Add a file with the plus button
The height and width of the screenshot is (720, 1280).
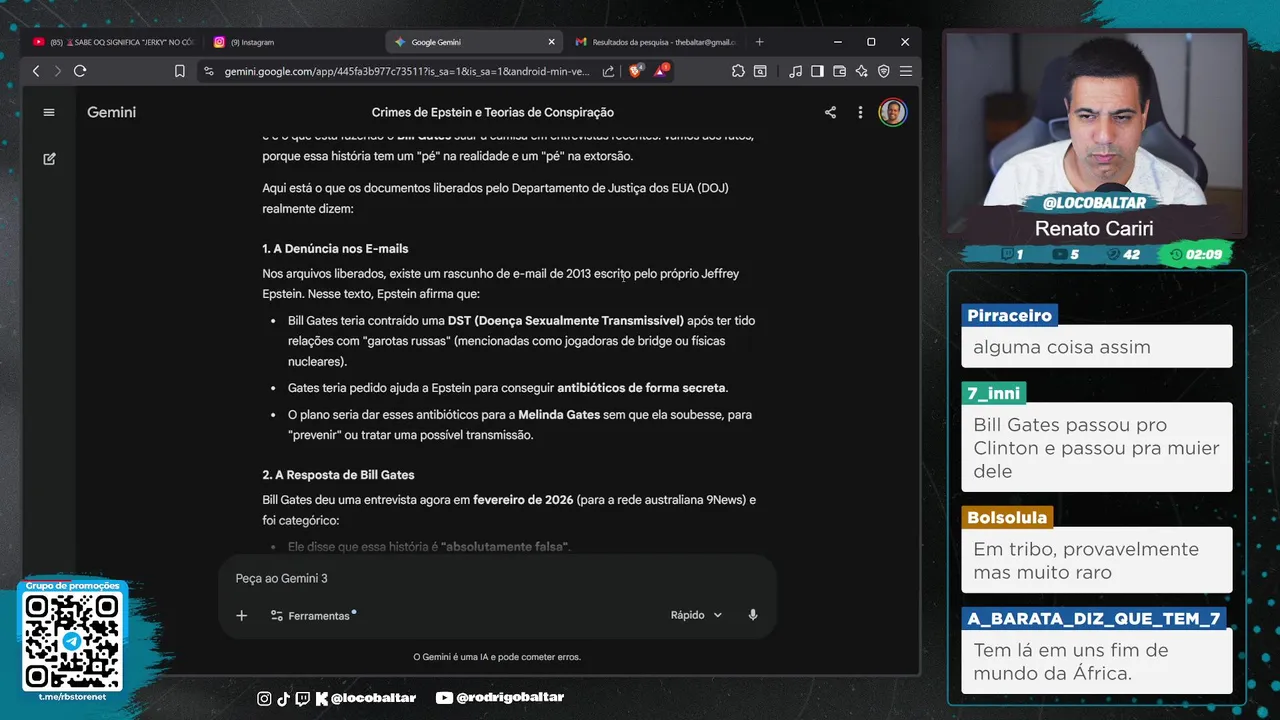[241, 615]
